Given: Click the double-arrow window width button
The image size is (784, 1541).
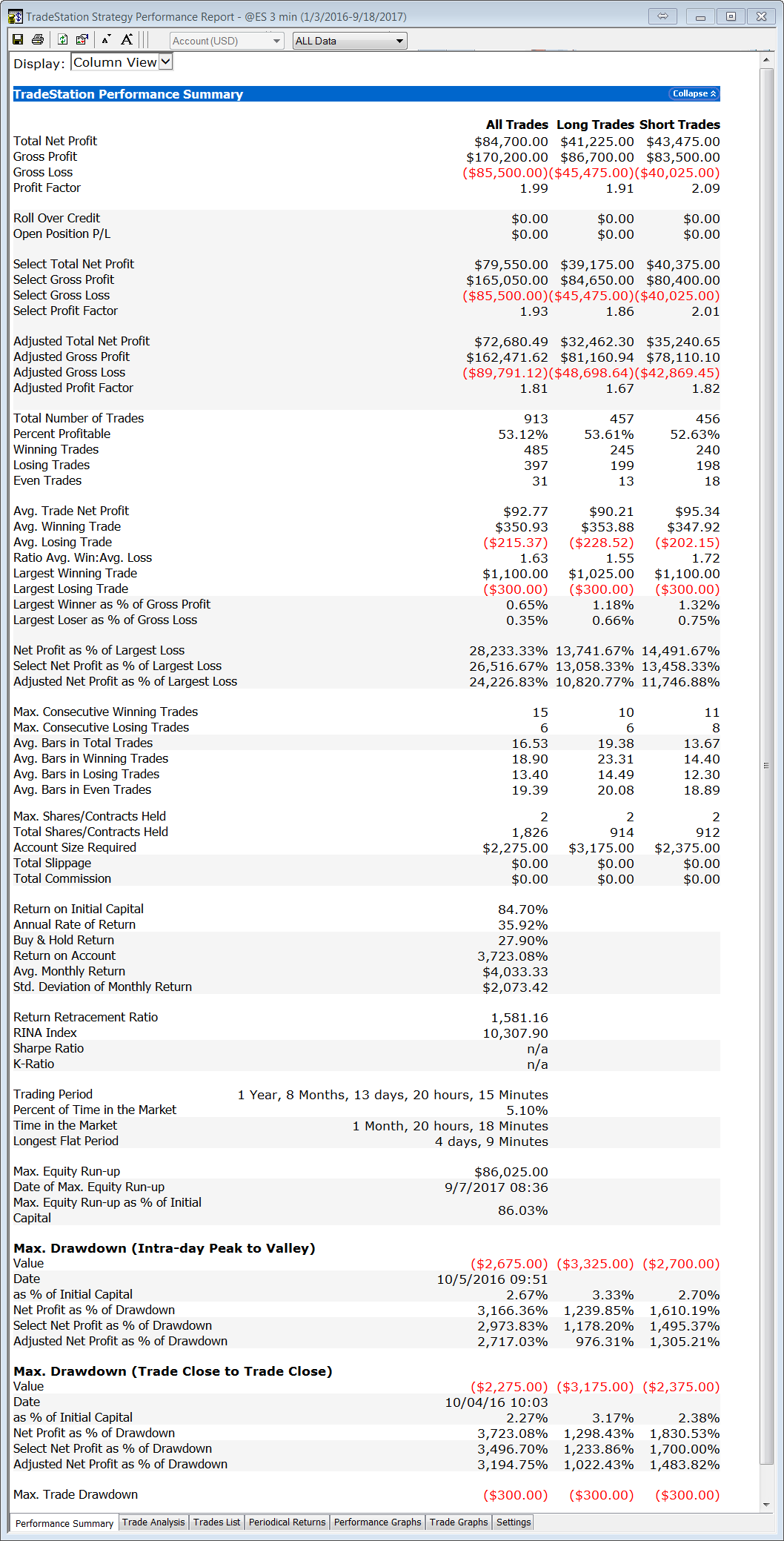Looking at the screenshot, I should point(662,16).
